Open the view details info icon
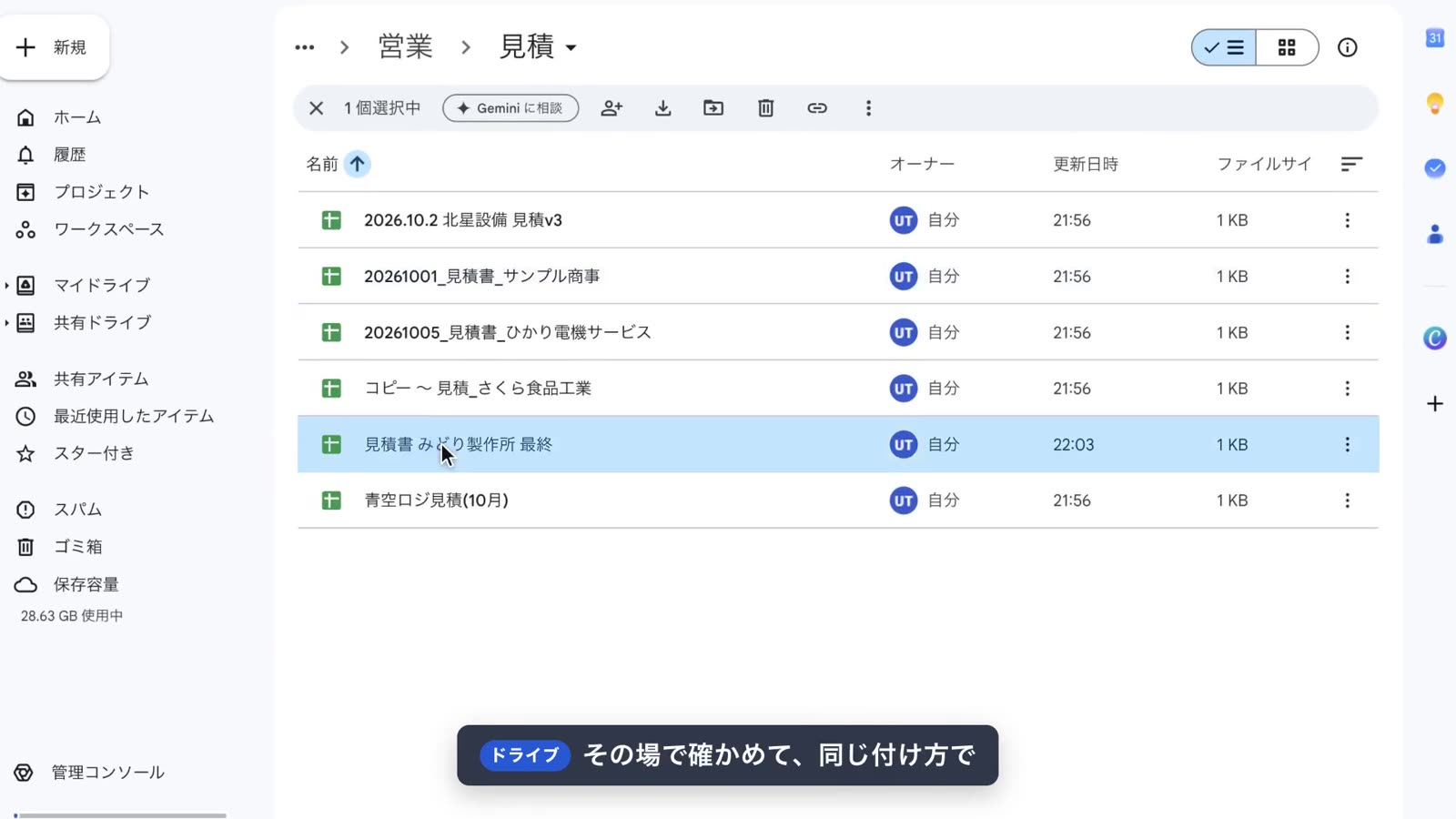Viewport: 1456px width, 819px height. coord(1347,47)
